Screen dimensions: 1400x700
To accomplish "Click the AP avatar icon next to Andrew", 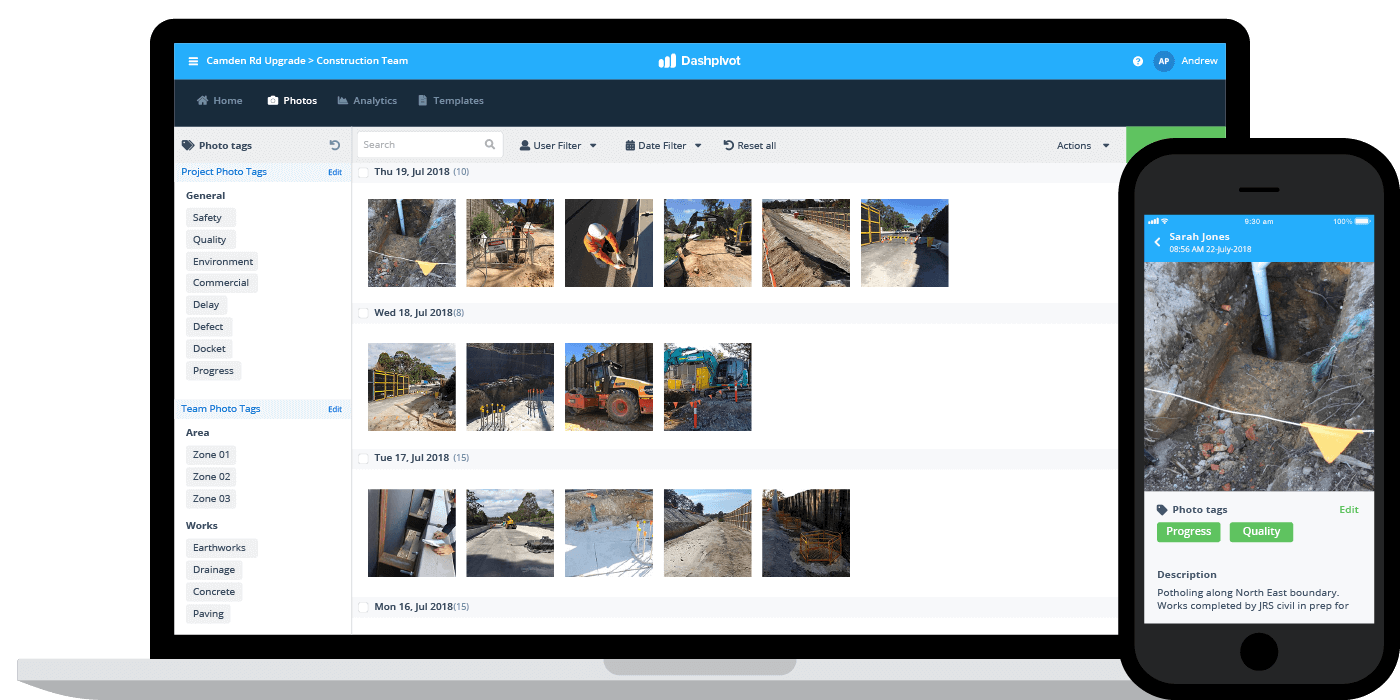I will (1163, 61).
